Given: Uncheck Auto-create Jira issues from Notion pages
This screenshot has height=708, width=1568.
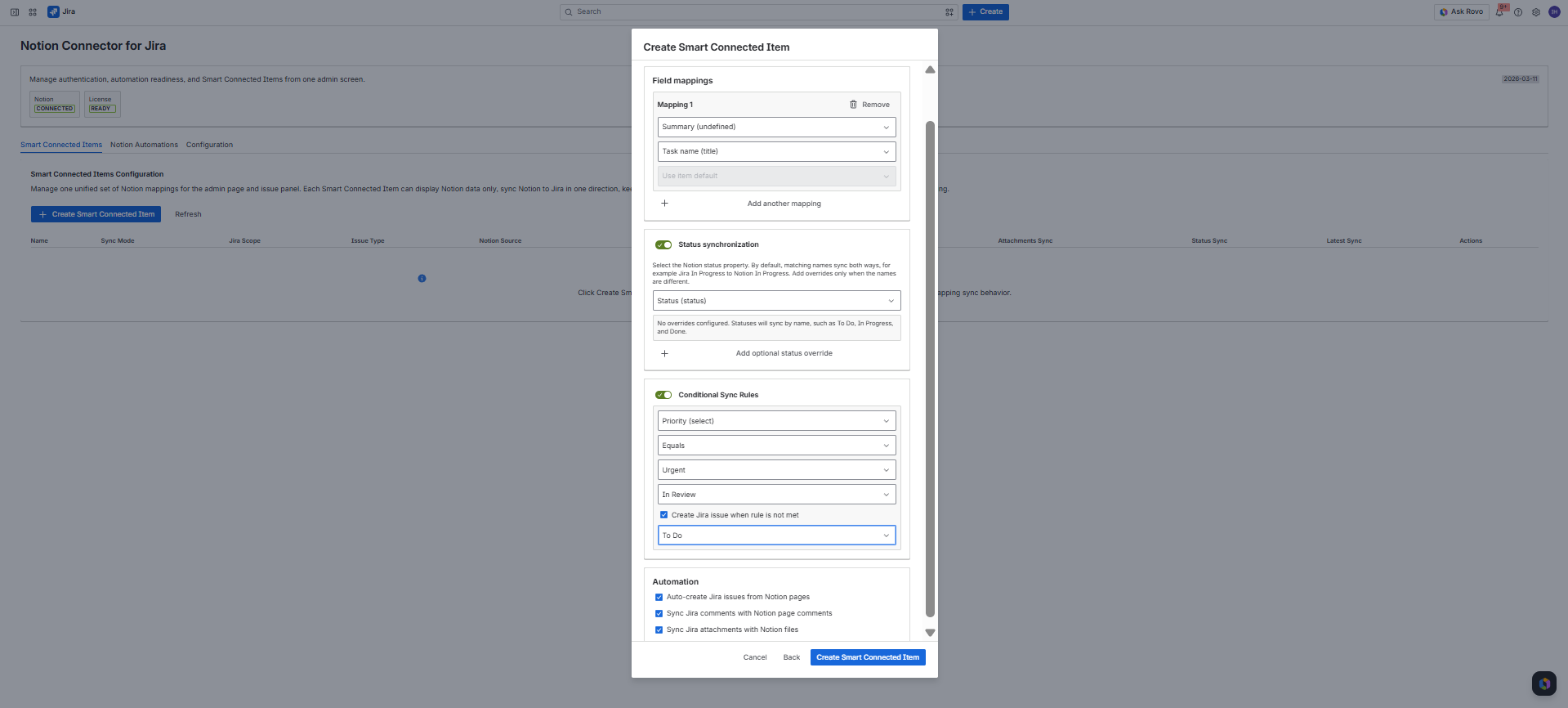Looking at the screenshot, I should 659,597.
